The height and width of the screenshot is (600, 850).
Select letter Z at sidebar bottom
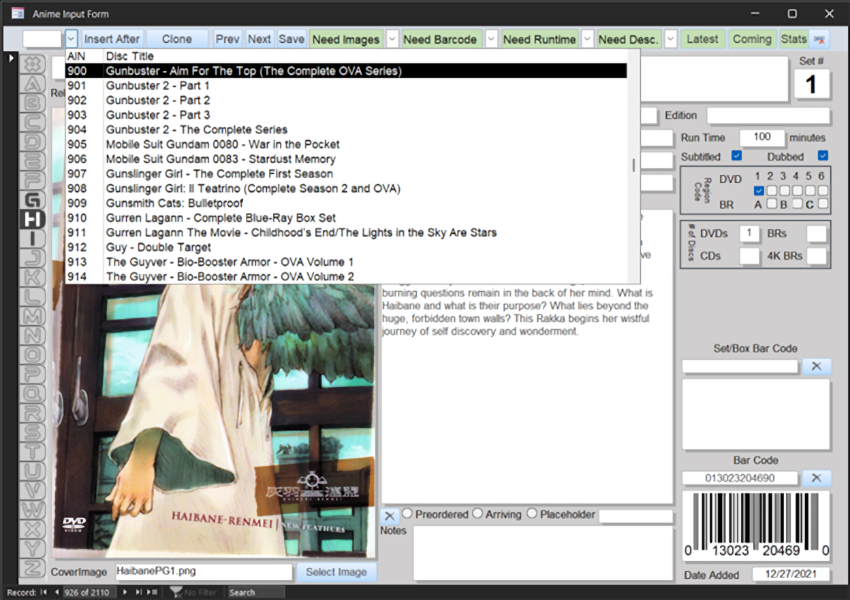click(33, 568)
